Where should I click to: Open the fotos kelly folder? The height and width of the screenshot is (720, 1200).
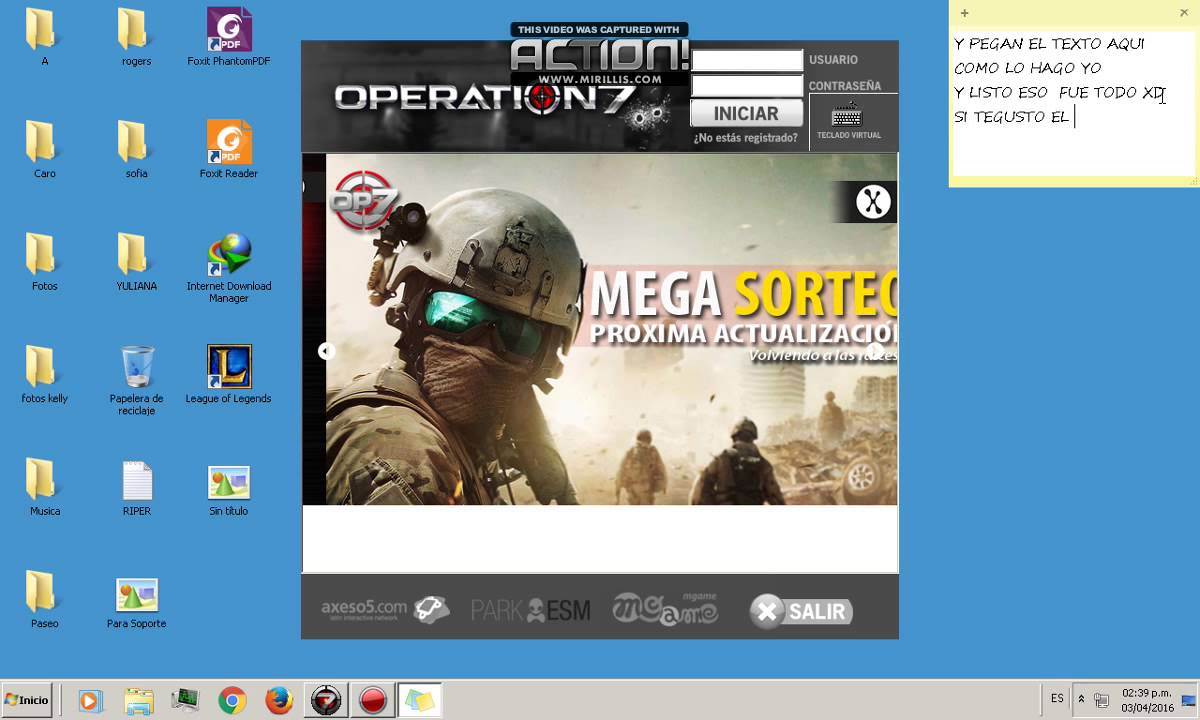click(44, 375)
